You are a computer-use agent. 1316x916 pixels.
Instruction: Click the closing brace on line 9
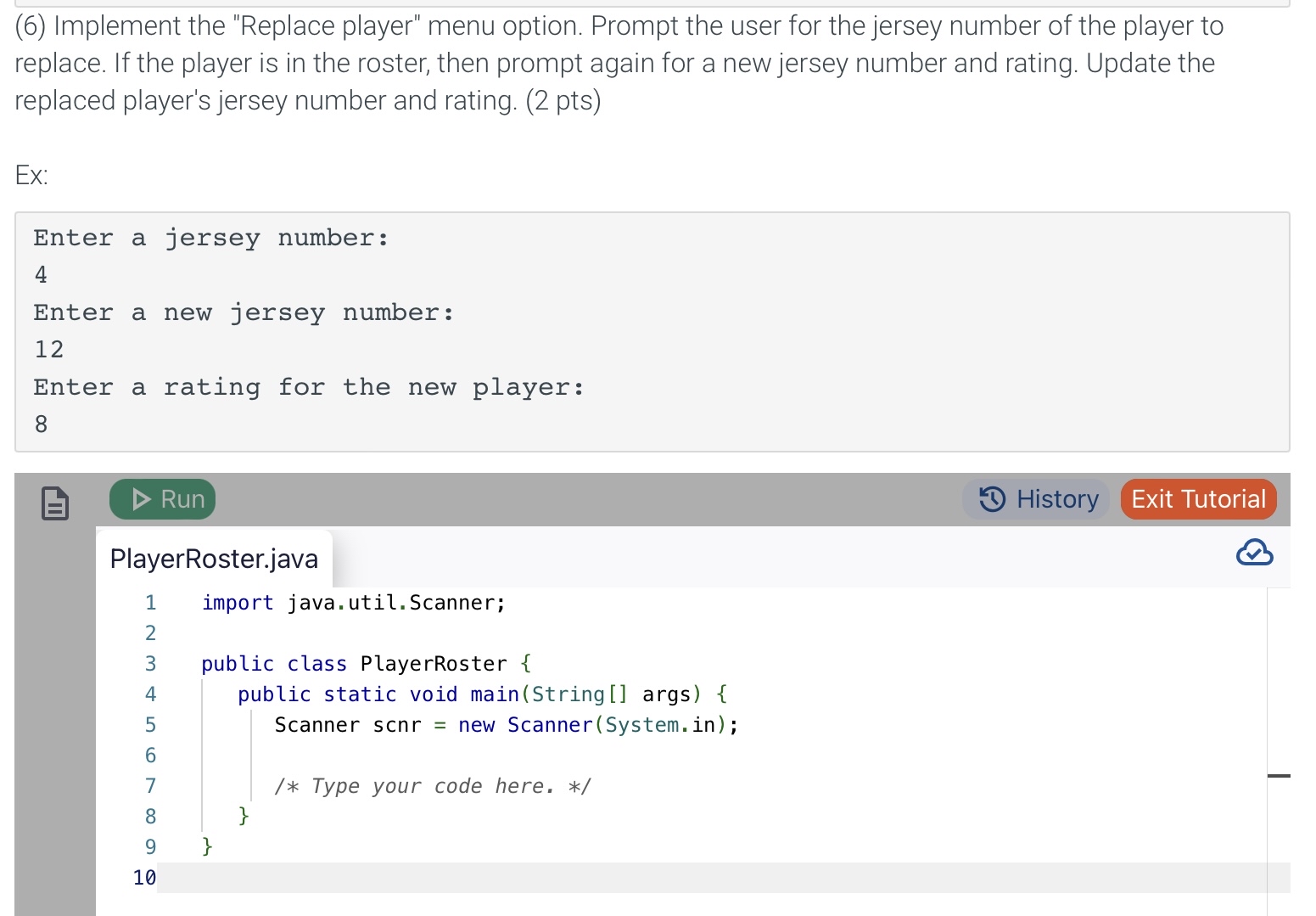206,846
